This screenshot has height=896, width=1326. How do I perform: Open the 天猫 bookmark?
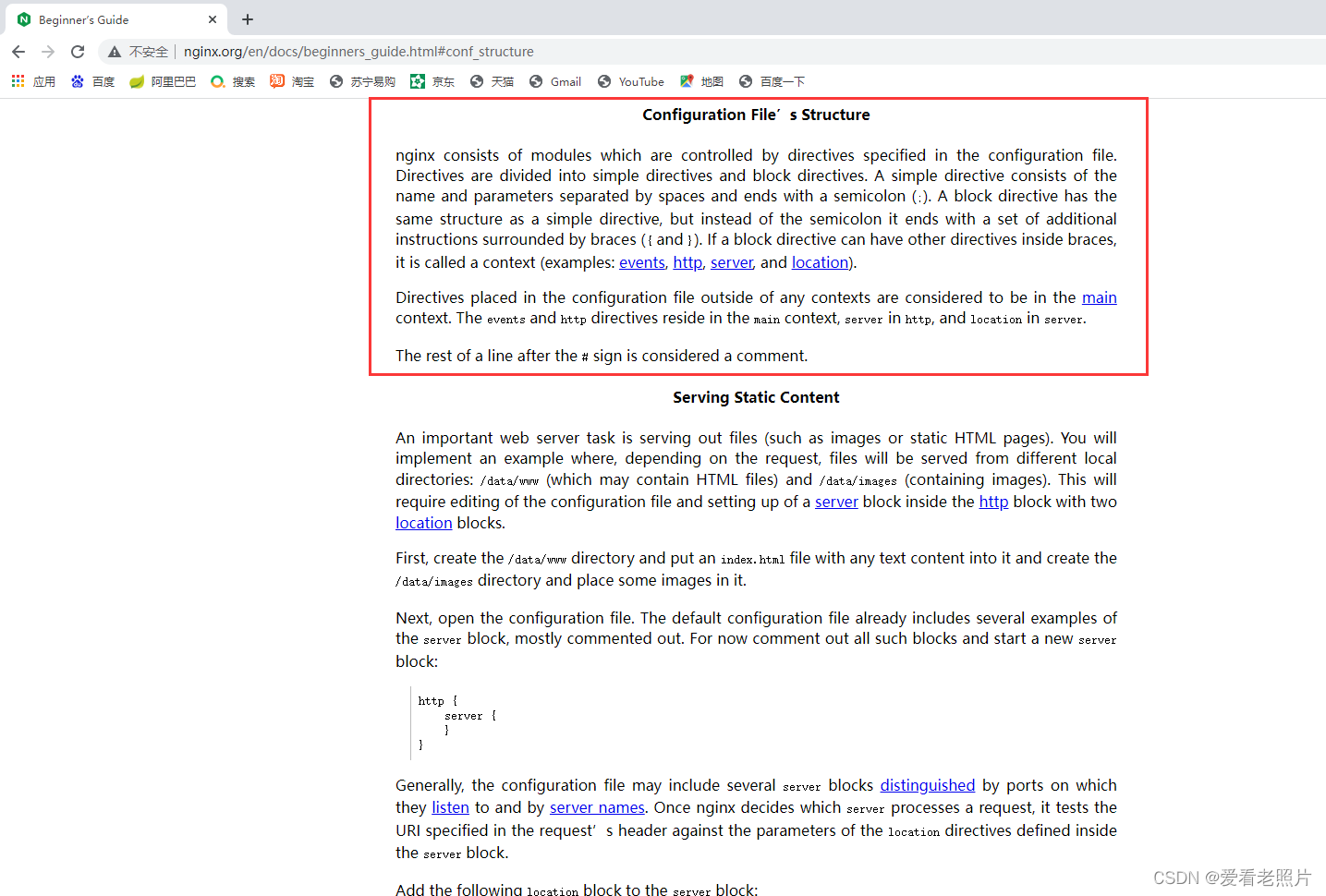click(492, 81)
